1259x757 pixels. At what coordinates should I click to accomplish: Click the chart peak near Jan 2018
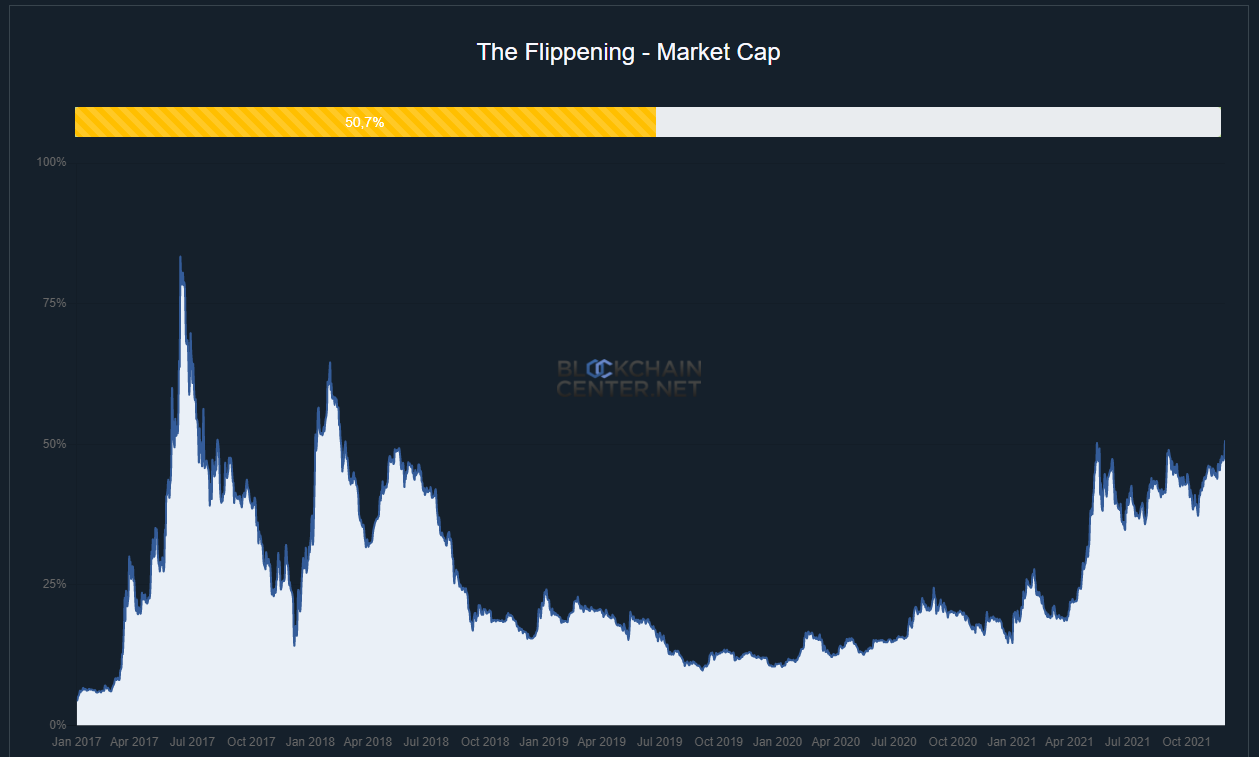(329, 364)
